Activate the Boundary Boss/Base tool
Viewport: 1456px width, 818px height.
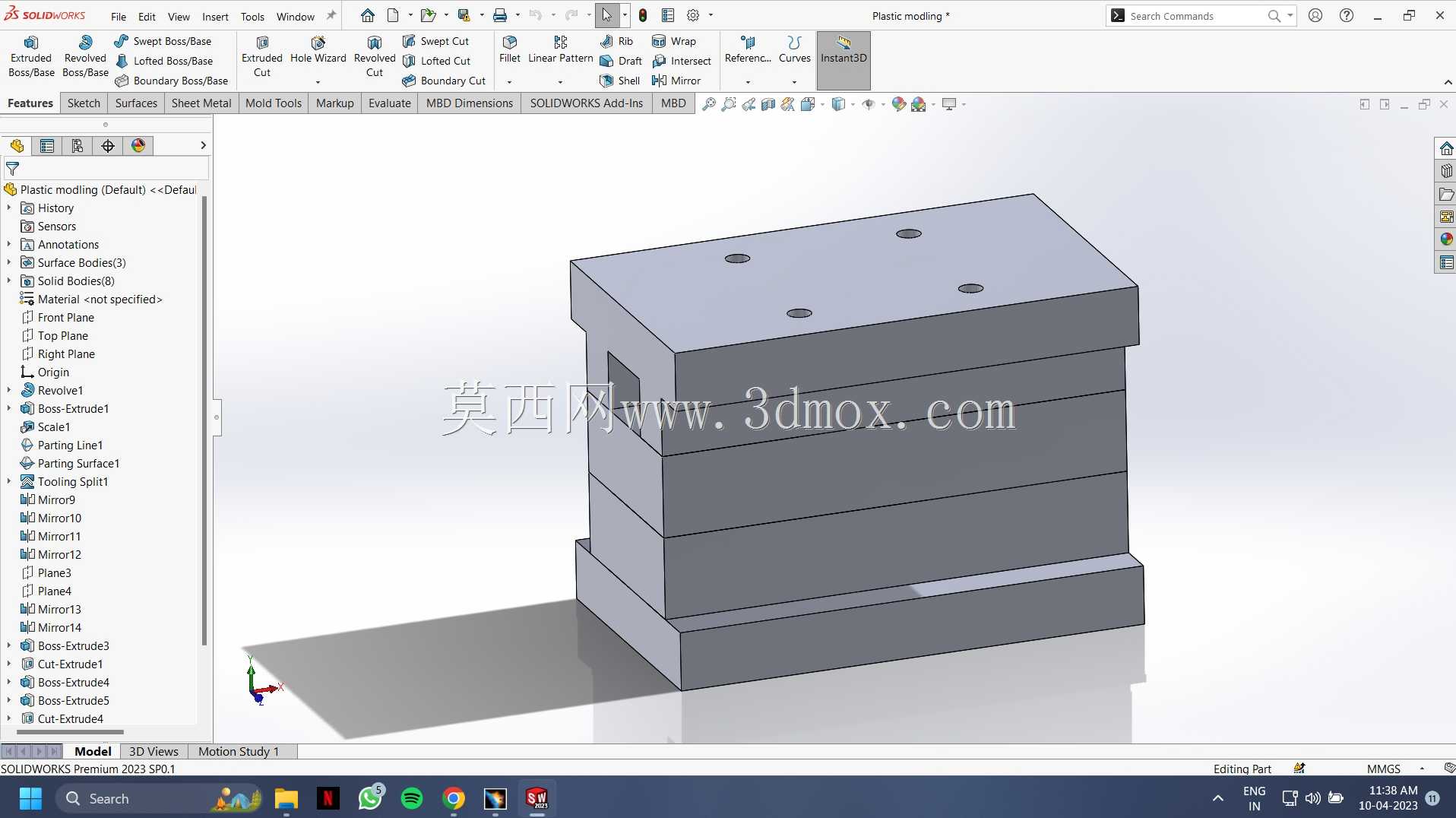(171, 81)
